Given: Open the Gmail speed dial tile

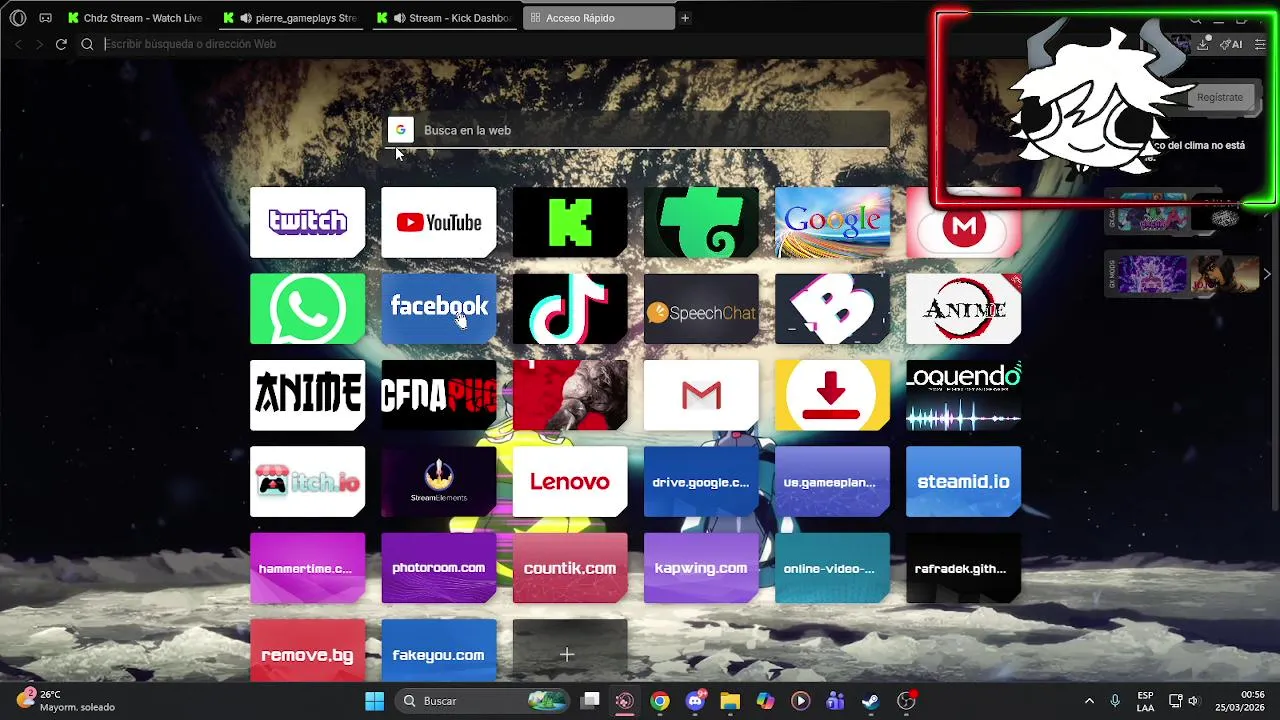Looking at the screenshot, I should [701, 395].
